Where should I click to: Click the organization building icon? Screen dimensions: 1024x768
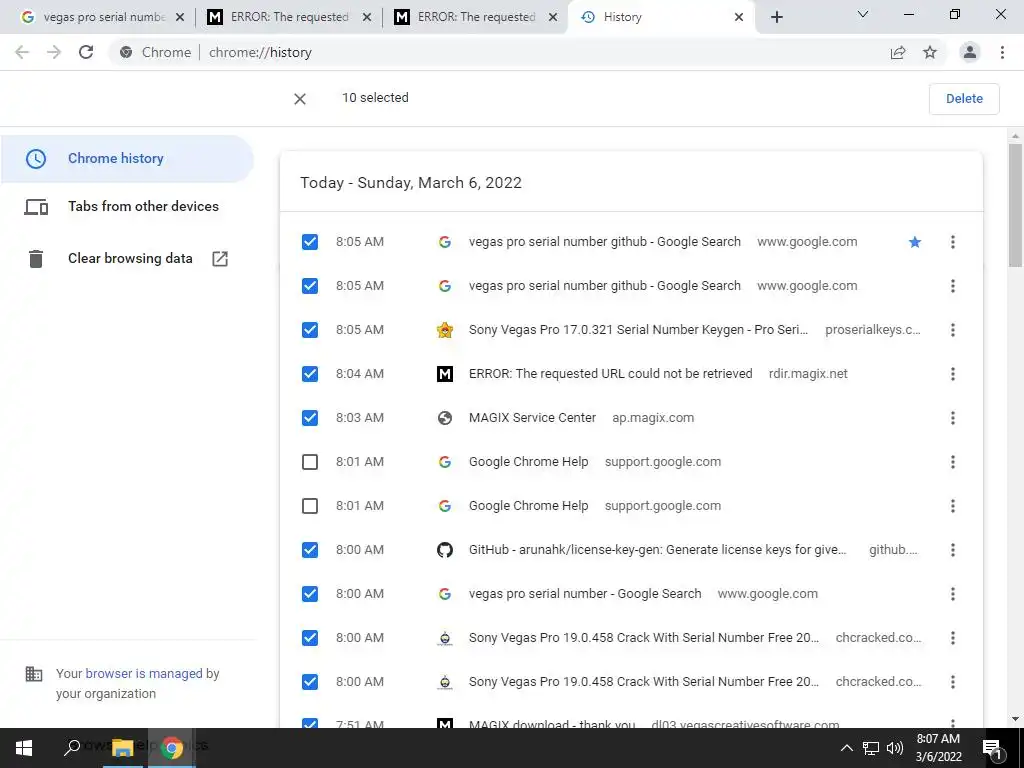pyautogui.click(x=33, y=673)
